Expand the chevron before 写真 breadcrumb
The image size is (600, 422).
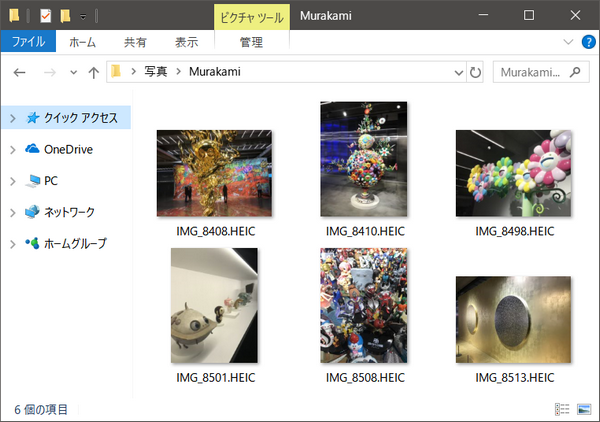[x=133, y=72]
